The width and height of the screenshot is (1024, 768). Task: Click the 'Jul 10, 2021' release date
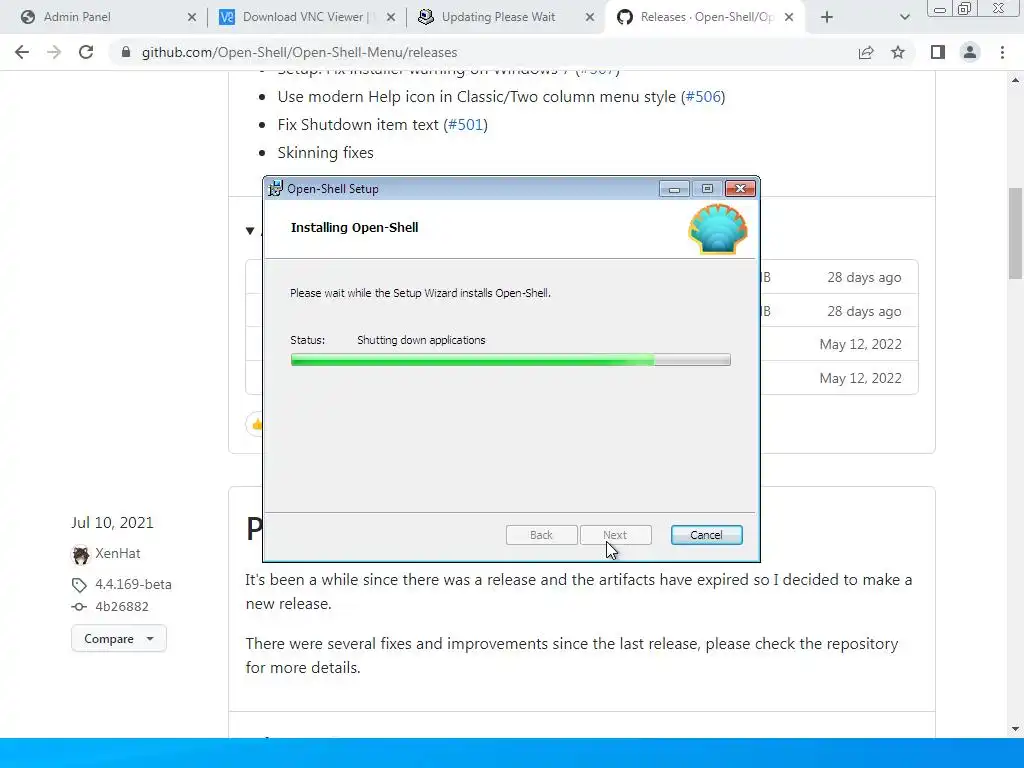tap(112, 523)
